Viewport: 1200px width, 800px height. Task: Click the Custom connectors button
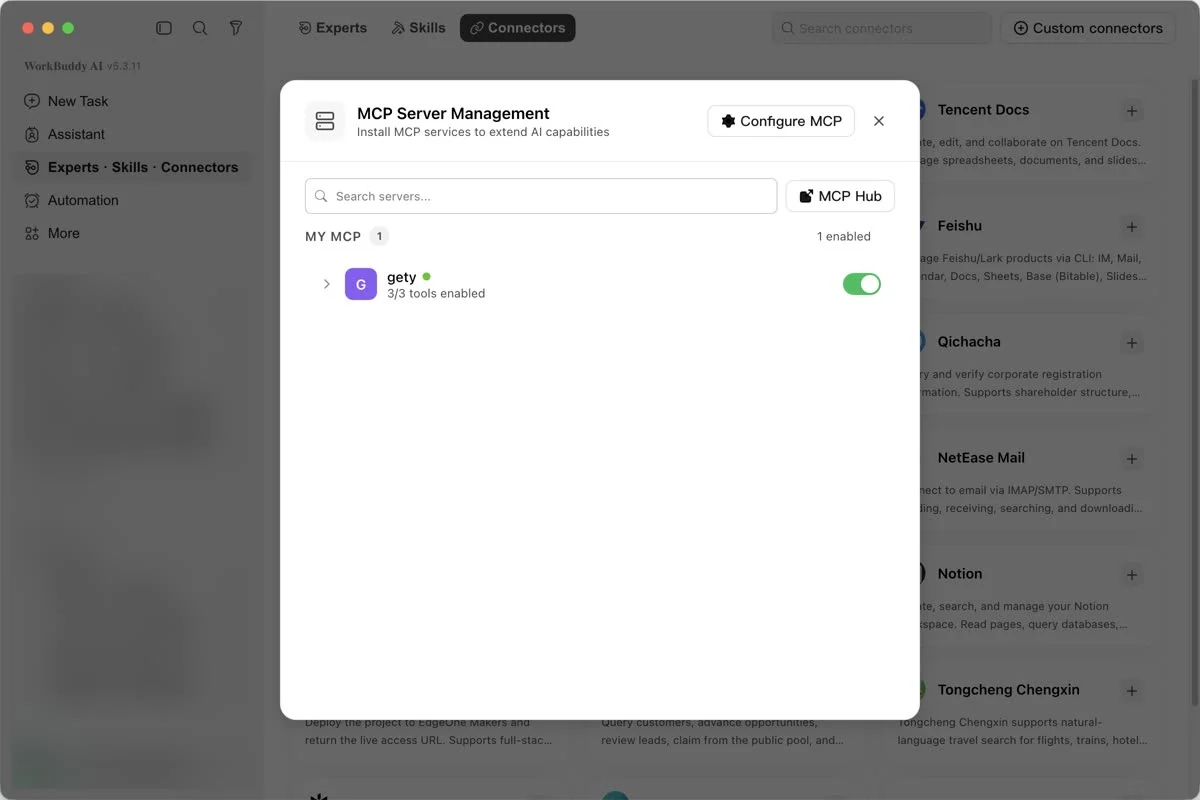tap(1088, 28)
